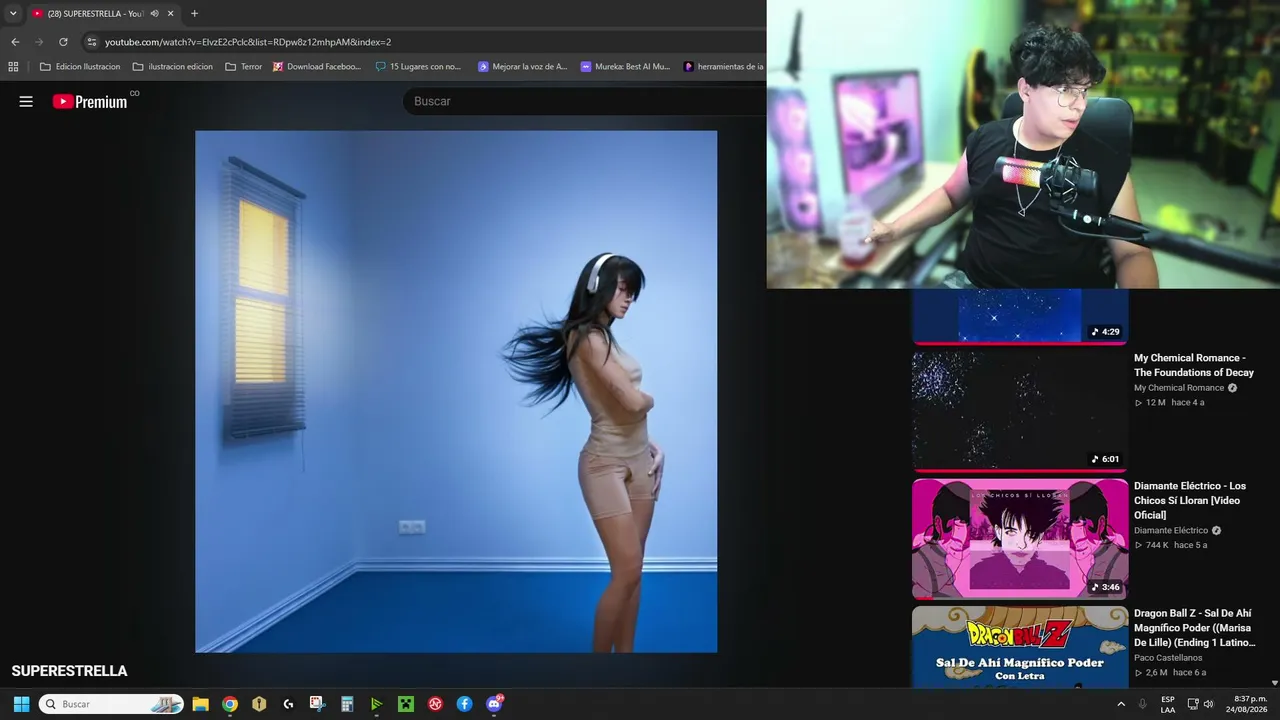
Task: Open the Chrome apps grid shortcut
Action: [13, 67]
